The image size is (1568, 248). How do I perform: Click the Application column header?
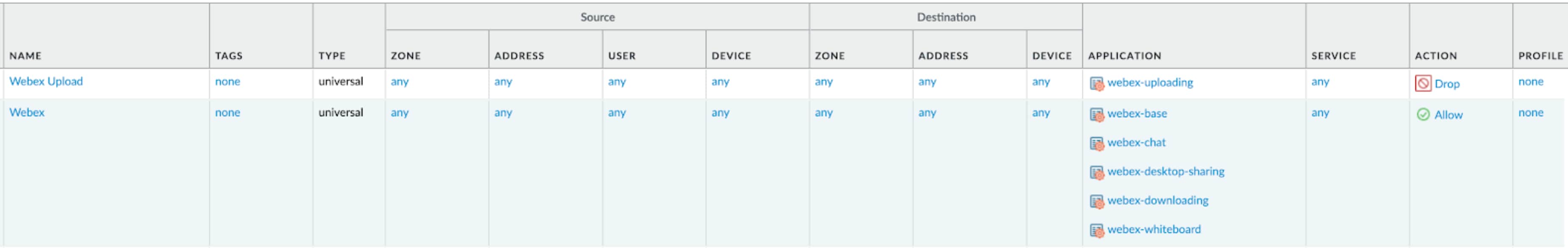click(1124, 56)
